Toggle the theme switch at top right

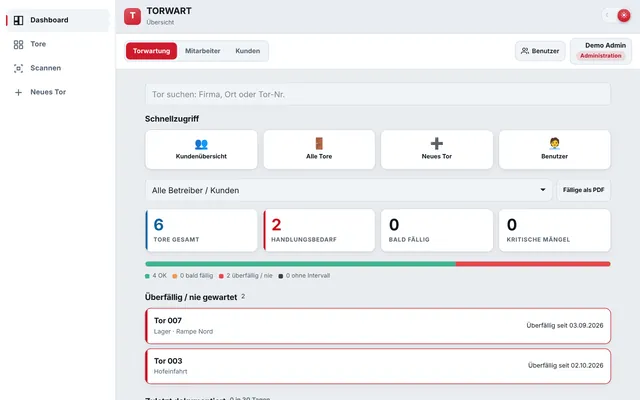point(616,16)
